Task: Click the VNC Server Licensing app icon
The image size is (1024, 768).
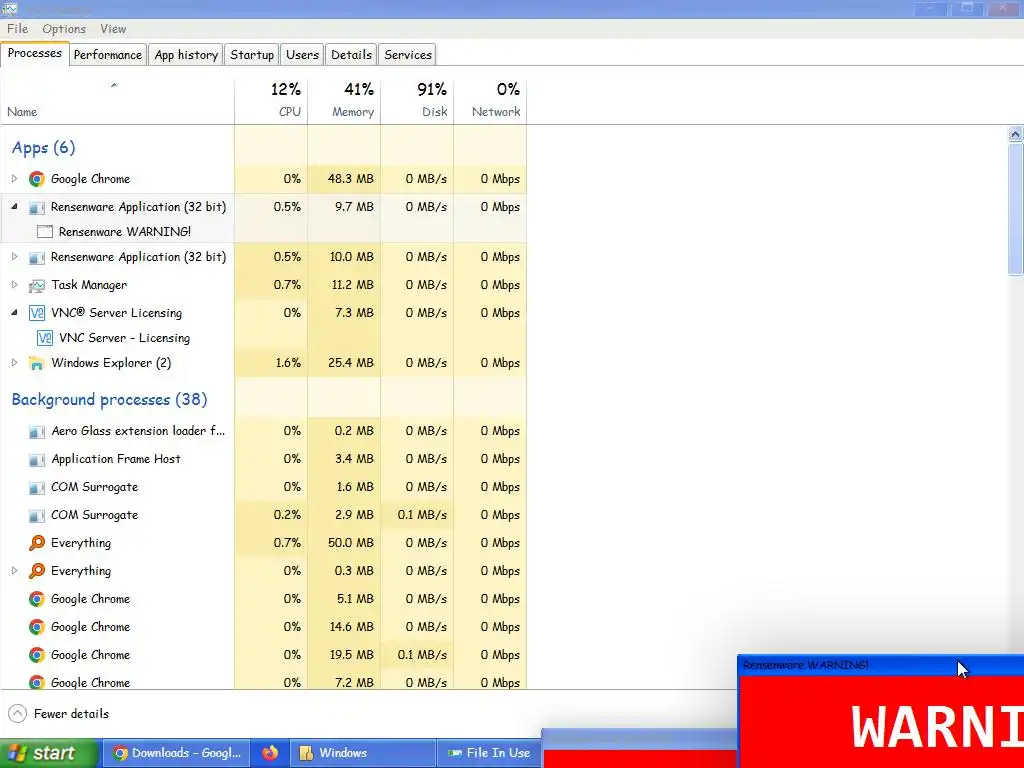Action: [37, 313]
